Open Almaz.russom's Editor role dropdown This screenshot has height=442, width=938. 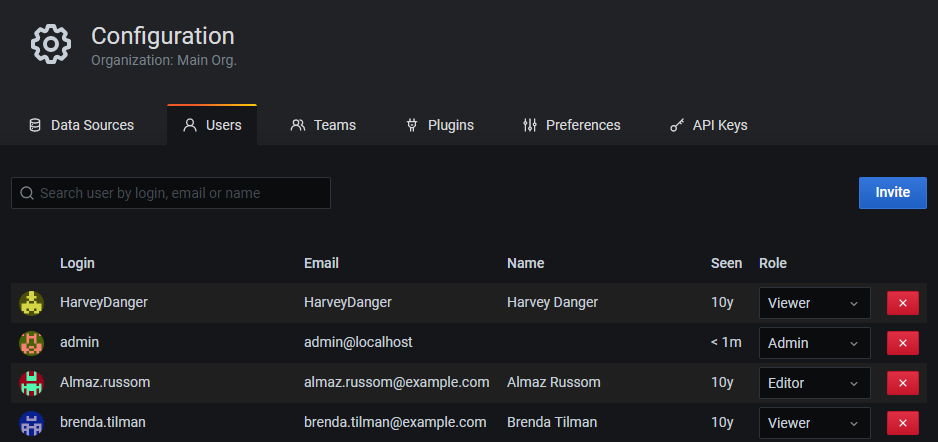point(814,383)
